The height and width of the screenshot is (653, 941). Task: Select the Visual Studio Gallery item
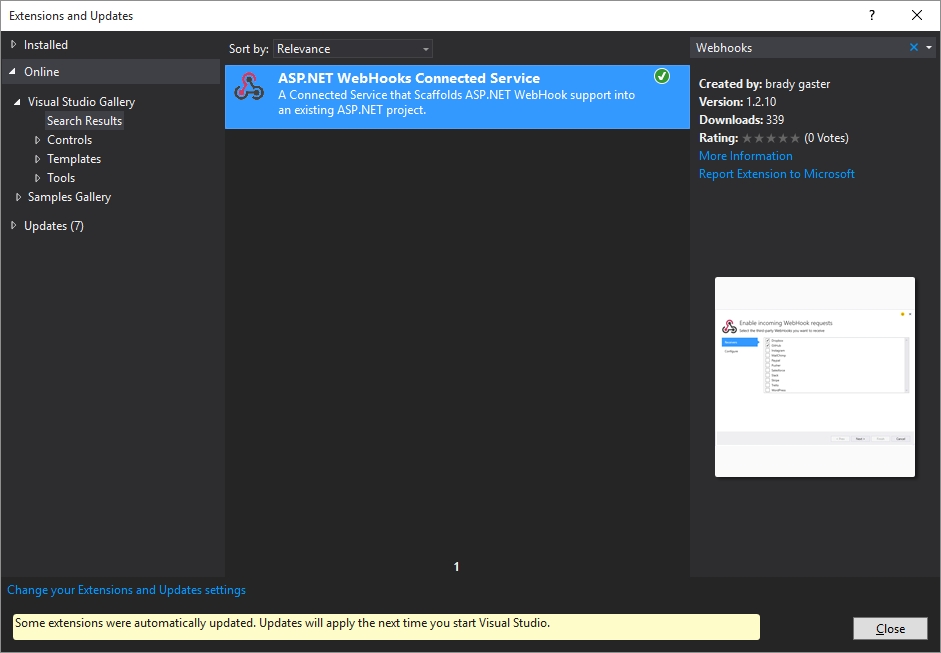(x=82, y=102)
